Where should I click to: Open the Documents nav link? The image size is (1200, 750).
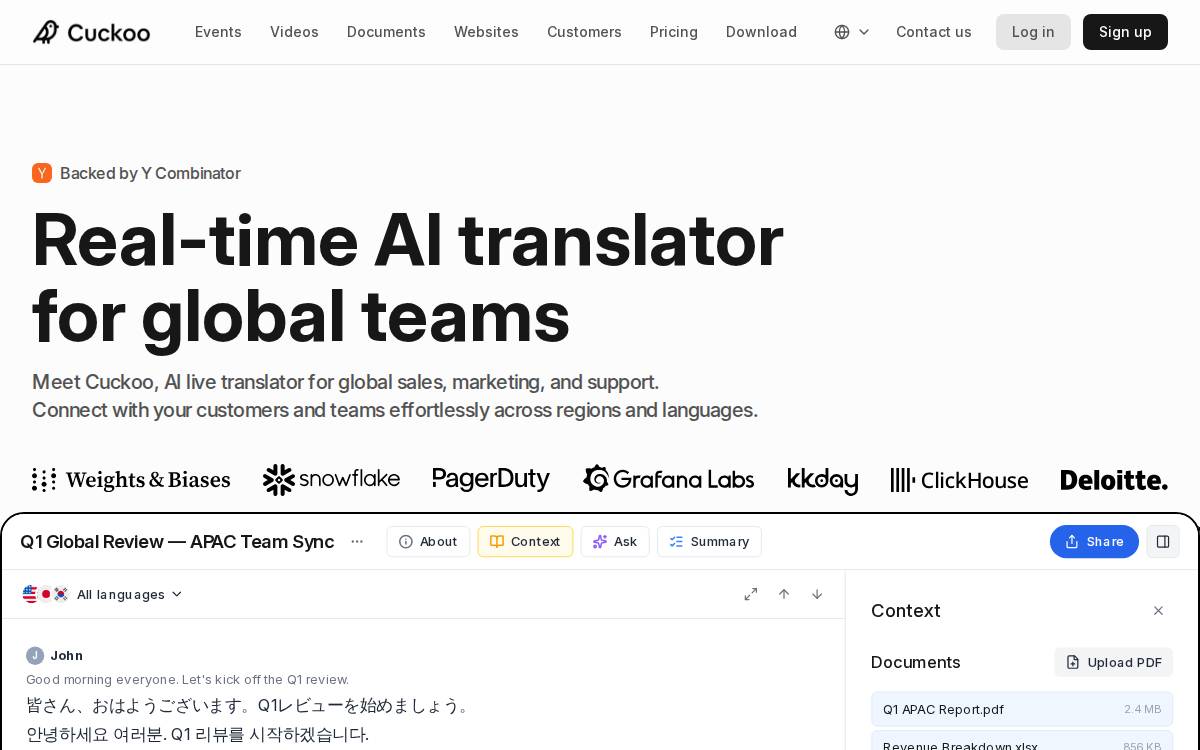coord(386,32)
